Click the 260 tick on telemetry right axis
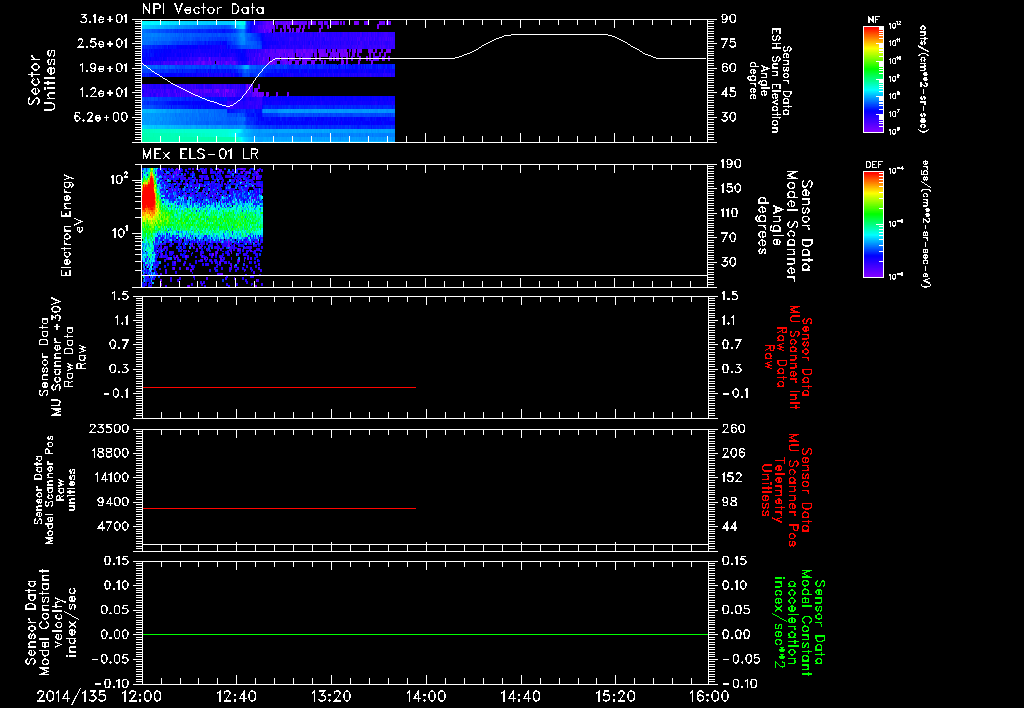Screen dimensions: 1024x708 [x=732, y=428]
